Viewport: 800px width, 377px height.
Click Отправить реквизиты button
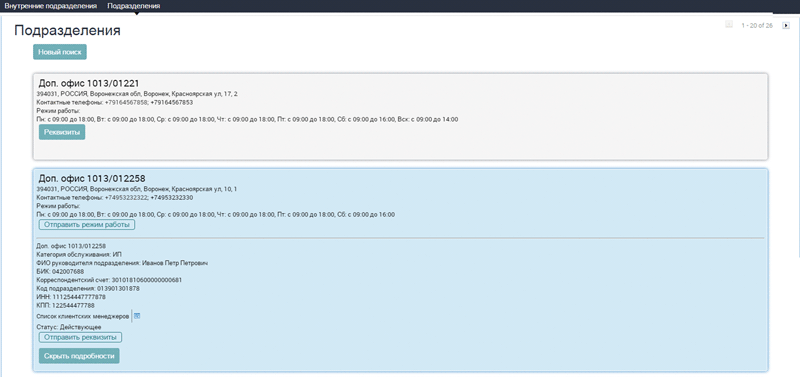[81, 338]
